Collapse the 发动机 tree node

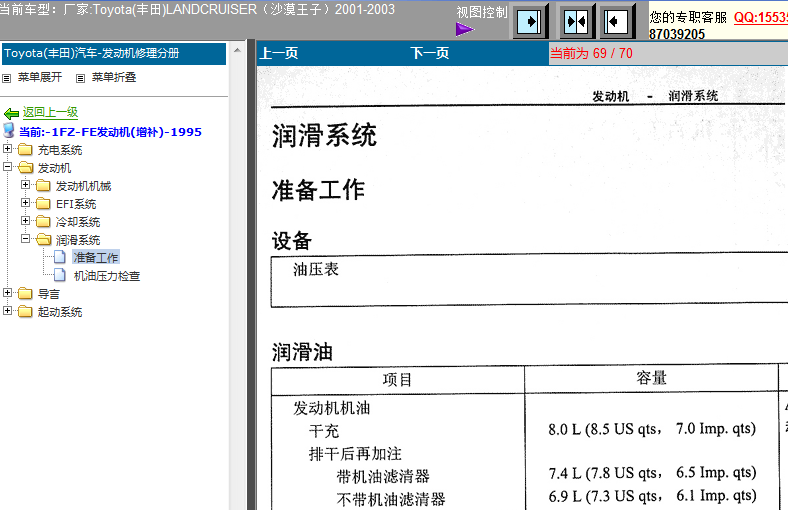pos(8,166)
